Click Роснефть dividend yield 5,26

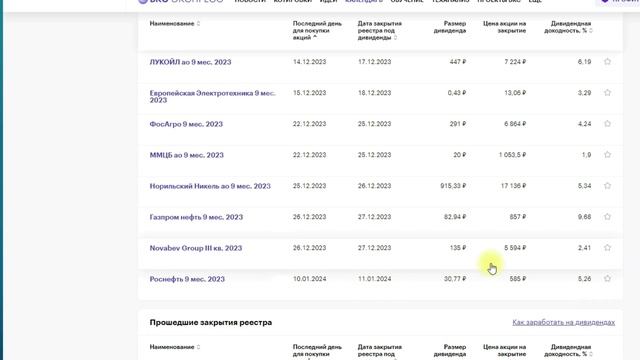click(x=584, y=279)
